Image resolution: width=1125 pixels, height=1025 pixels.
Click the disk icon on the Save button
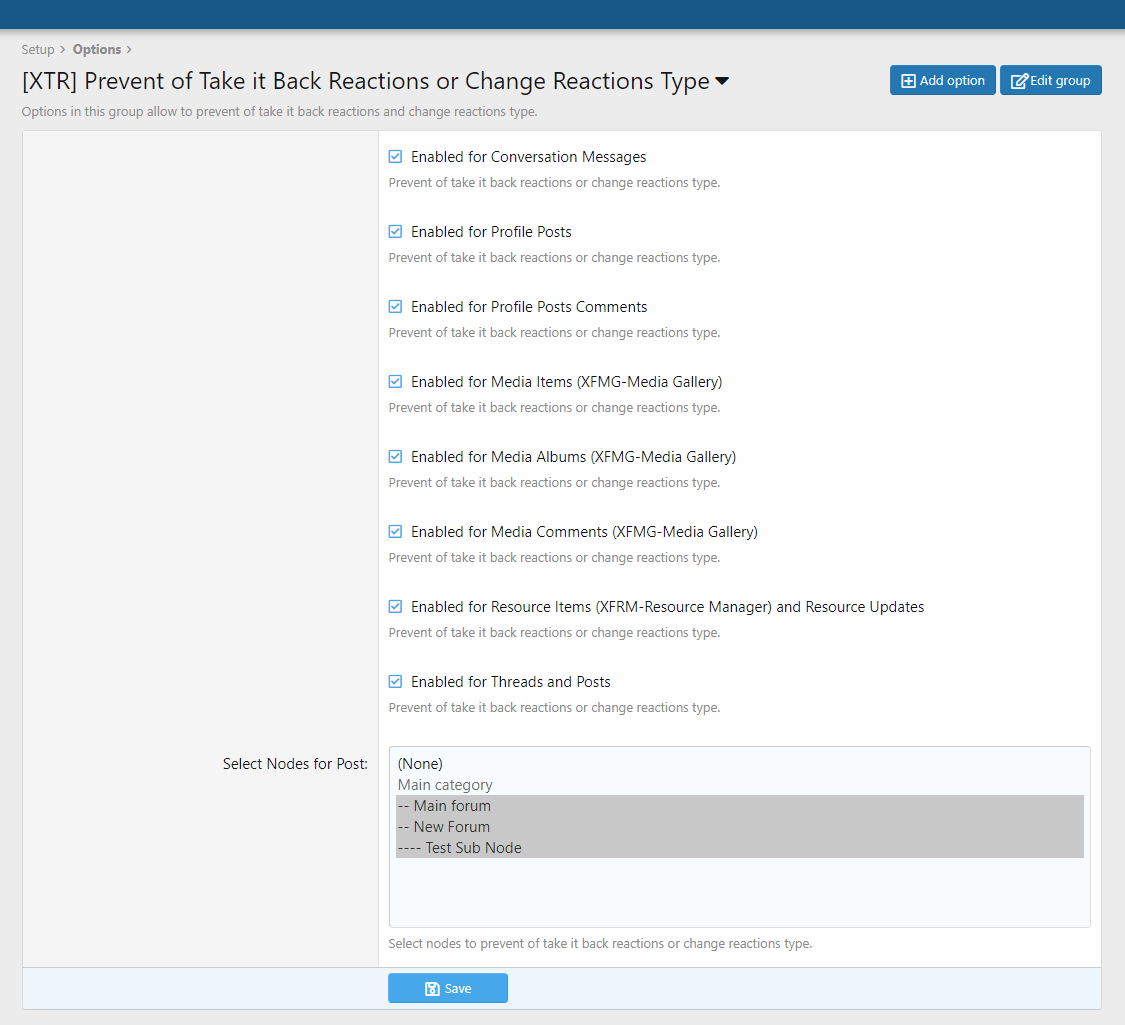431,988
